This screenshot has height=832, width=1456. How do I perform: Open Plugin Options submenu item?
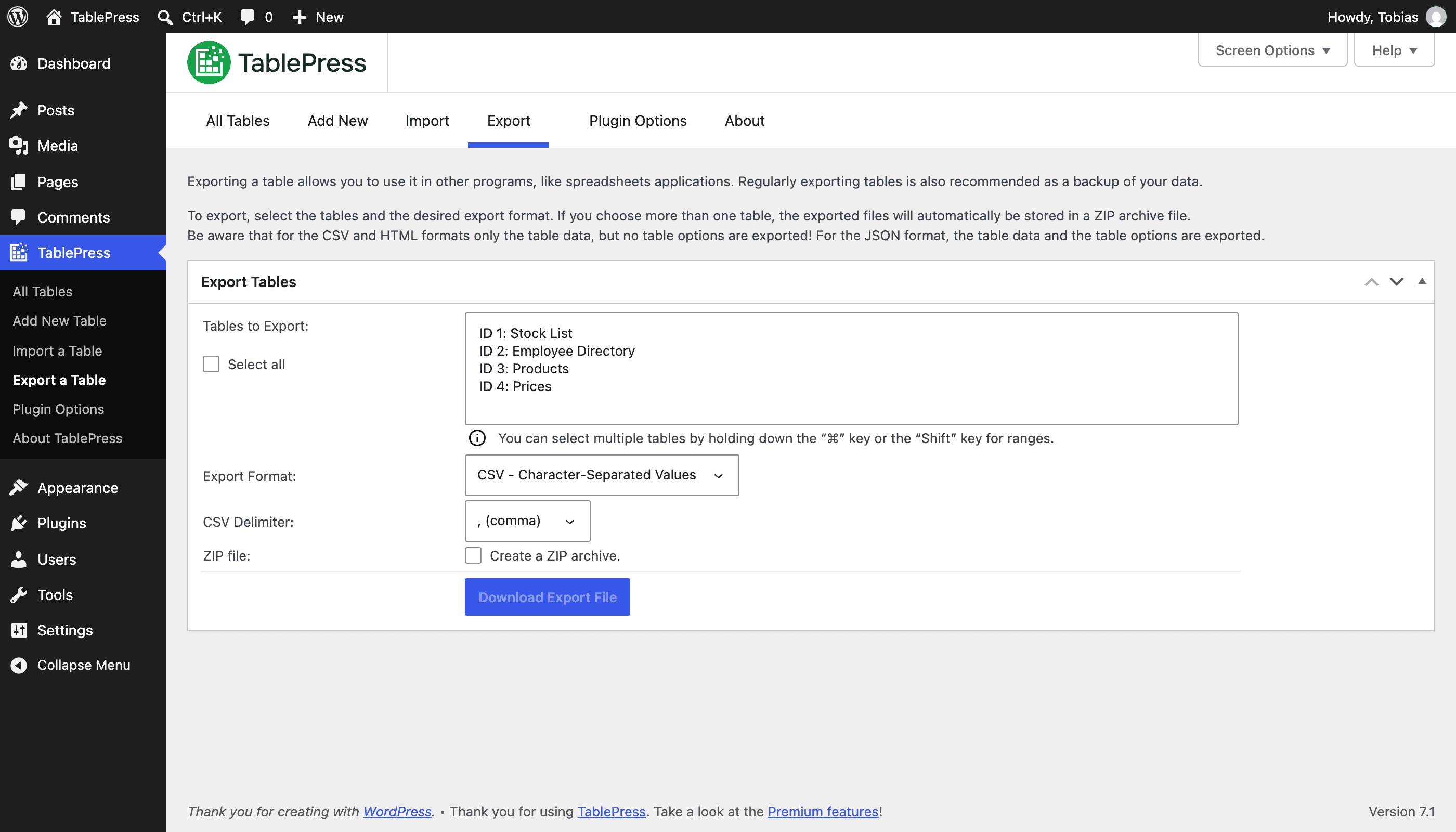58,409
